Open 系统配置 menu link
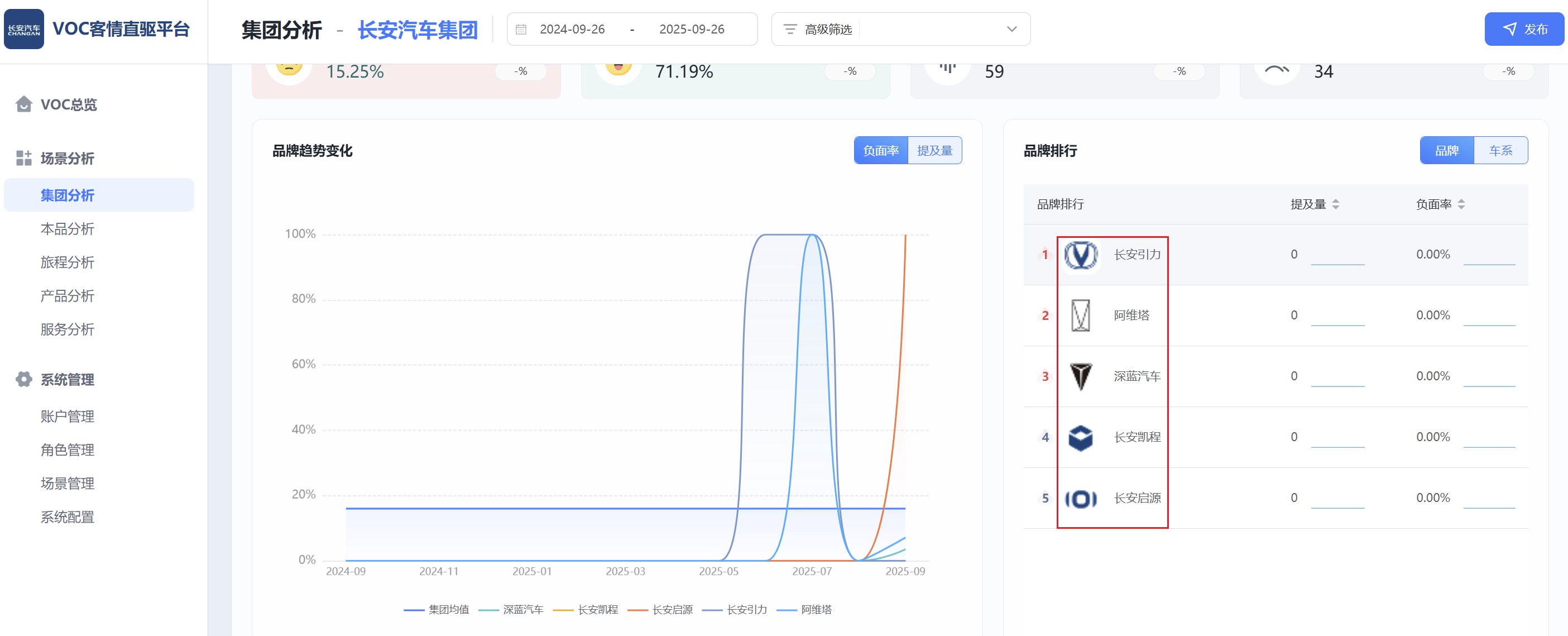The height and width of the screenshot is (636, 1568). [x=68, y=517]
